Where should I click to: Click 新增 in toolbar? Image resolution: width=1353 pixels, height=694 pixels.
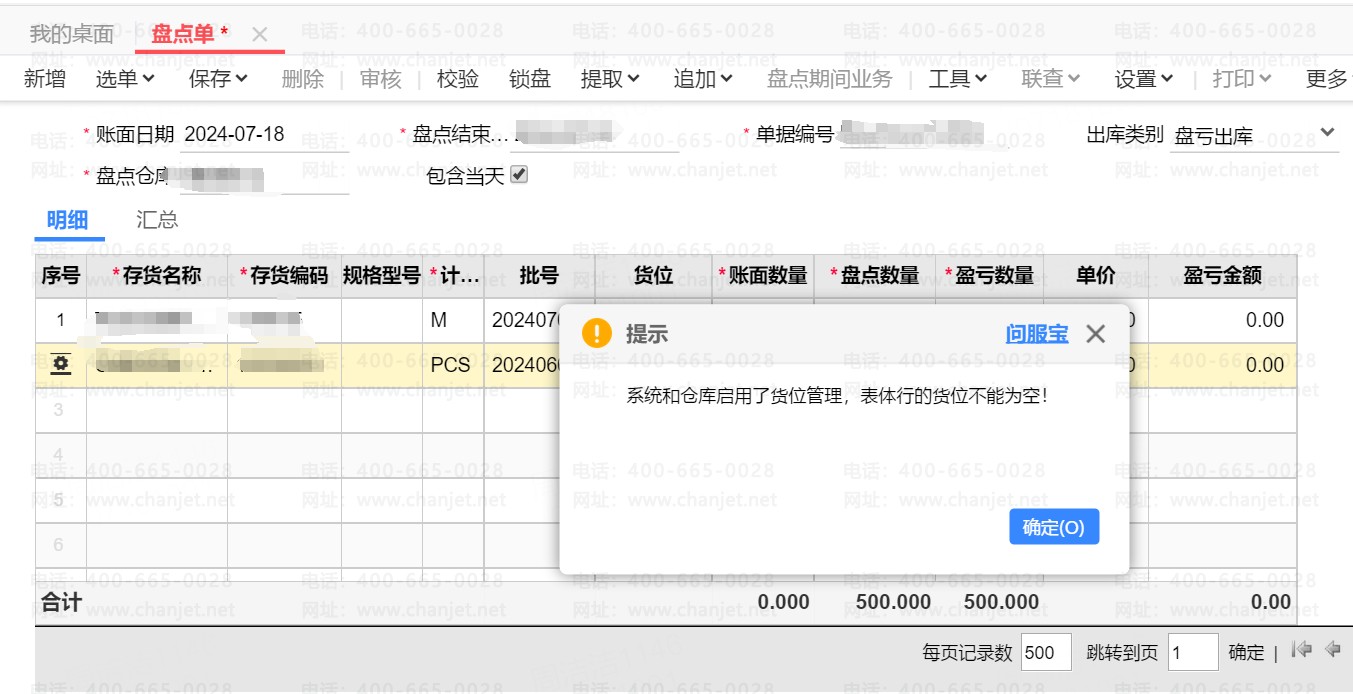[x=45, y=78]
